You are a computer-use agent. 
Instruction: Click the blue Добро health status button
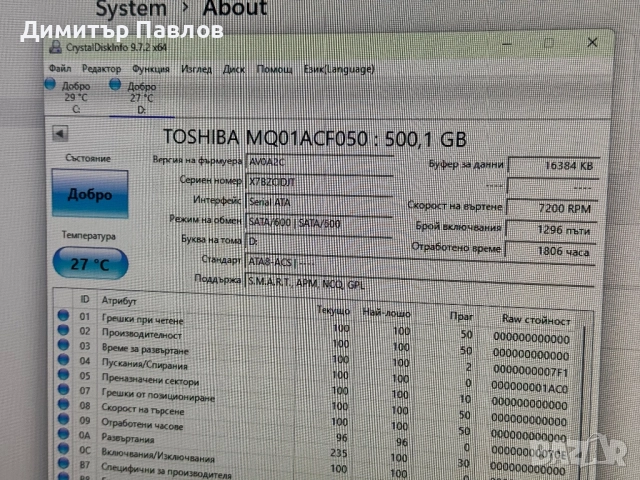point(90,194)
